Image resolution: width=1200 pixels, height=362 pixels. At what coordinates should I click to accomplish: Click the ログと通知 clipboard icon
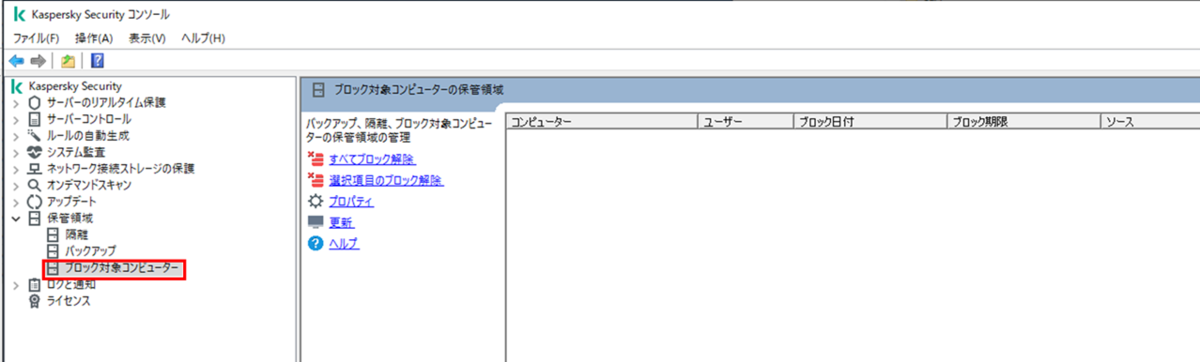coord(35,285)
